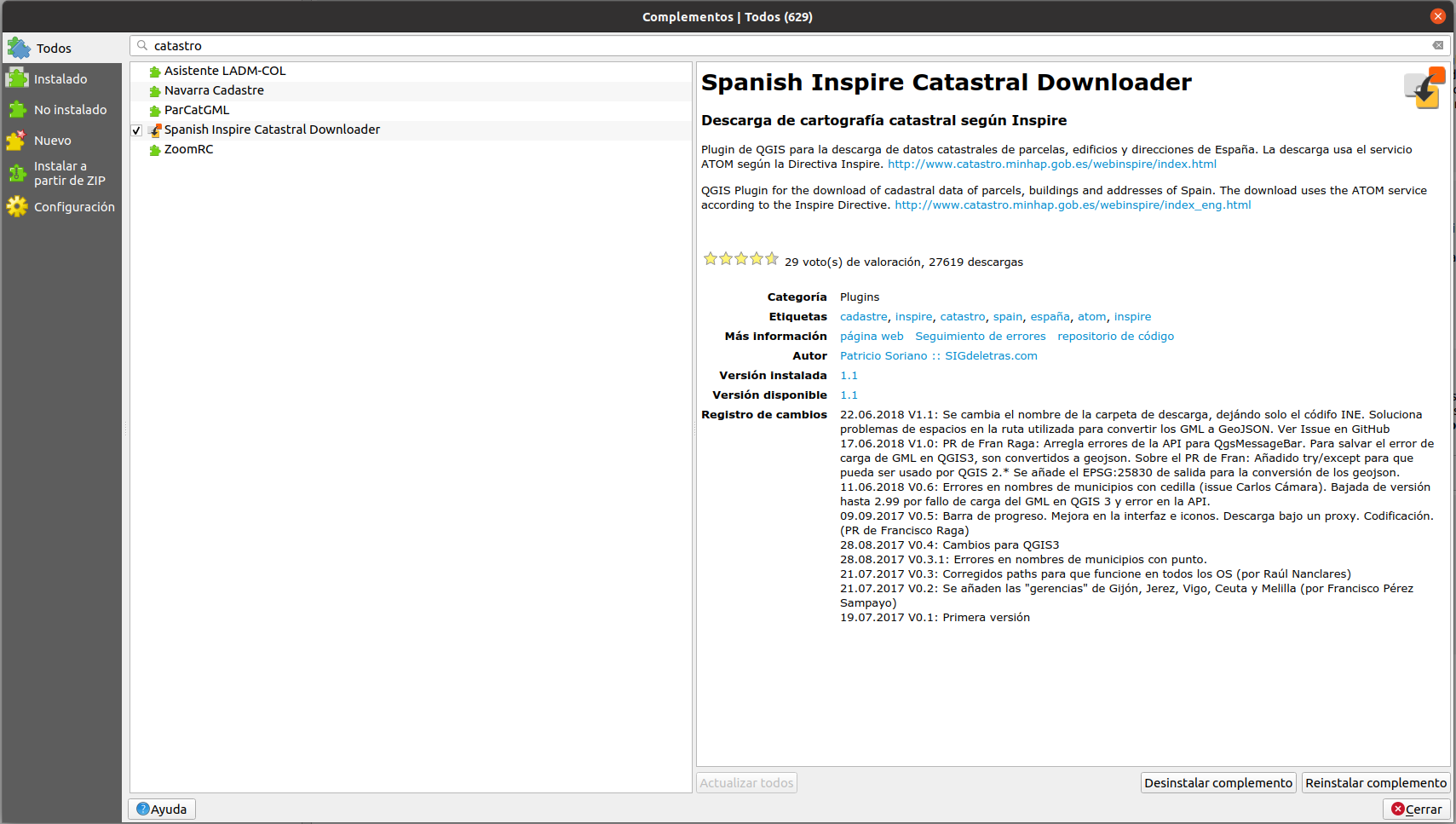
Task: Uncheck Spanish Inspire Catastral Downloader checkbox
Action: (x=136, y=130)
